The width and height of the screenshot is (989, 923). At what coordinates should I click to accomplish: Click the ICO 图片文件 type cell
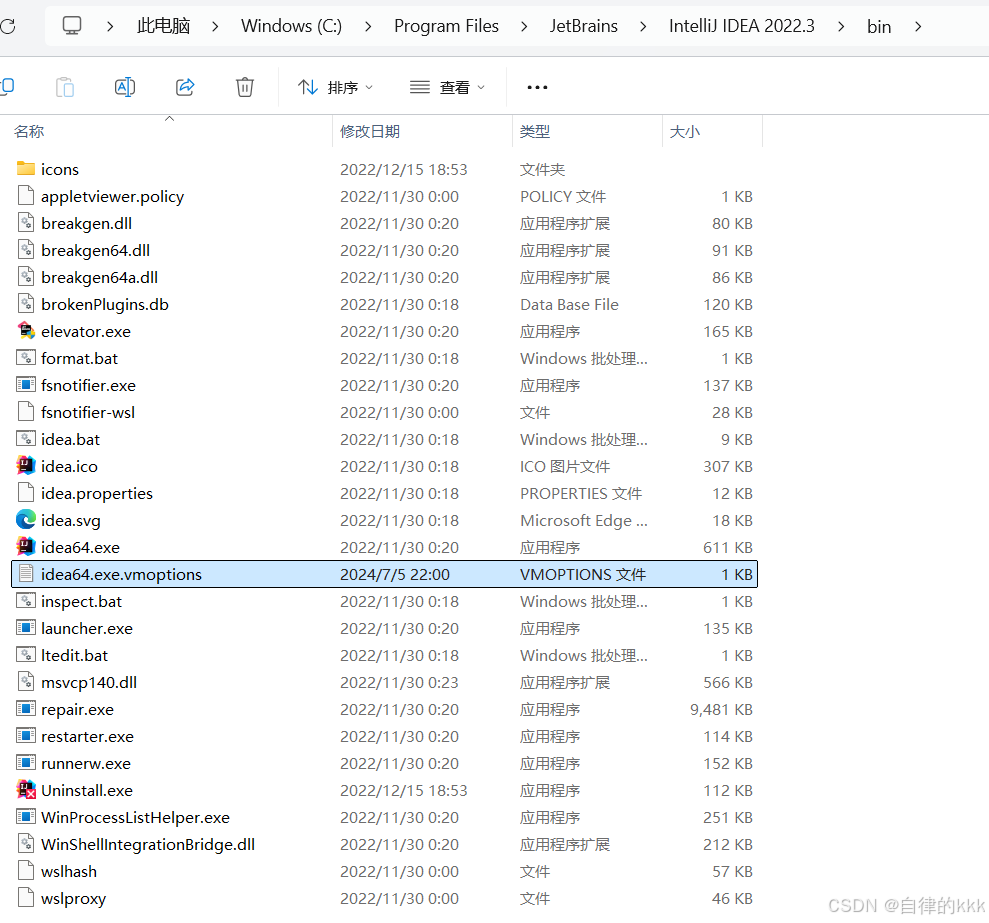(x=565, y=466)
